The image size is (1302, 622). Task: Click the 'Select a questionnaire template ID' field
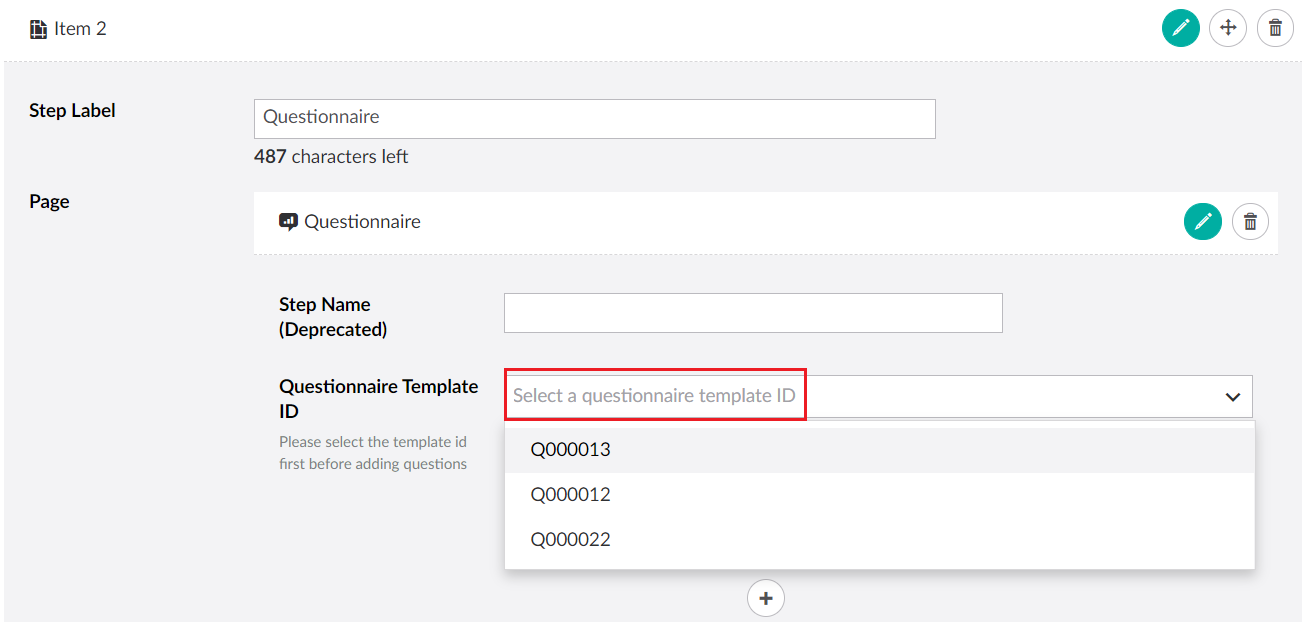(655, 396)
